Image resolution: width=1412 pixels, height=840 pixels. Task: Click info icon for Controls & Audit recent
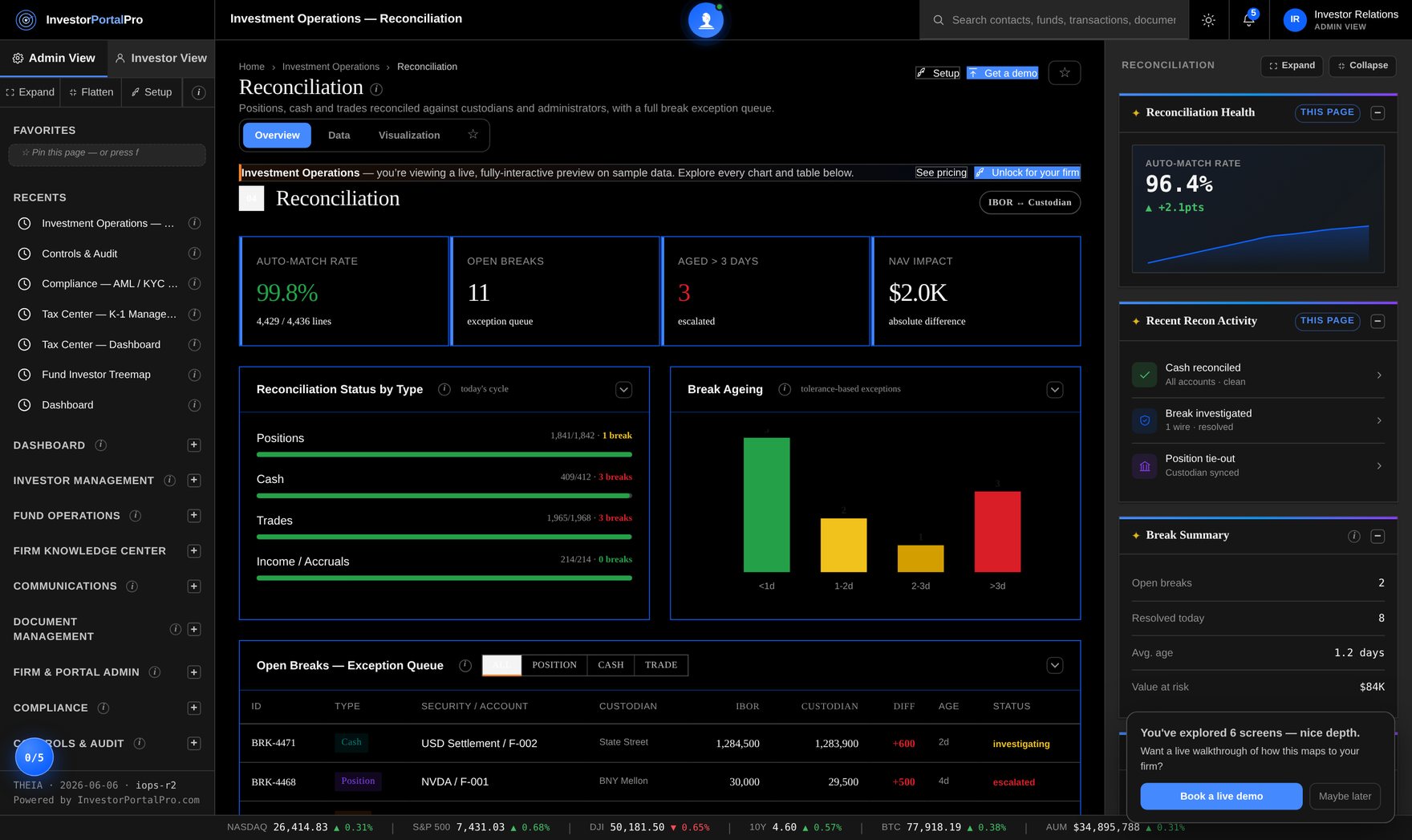[x=194, y=254]
